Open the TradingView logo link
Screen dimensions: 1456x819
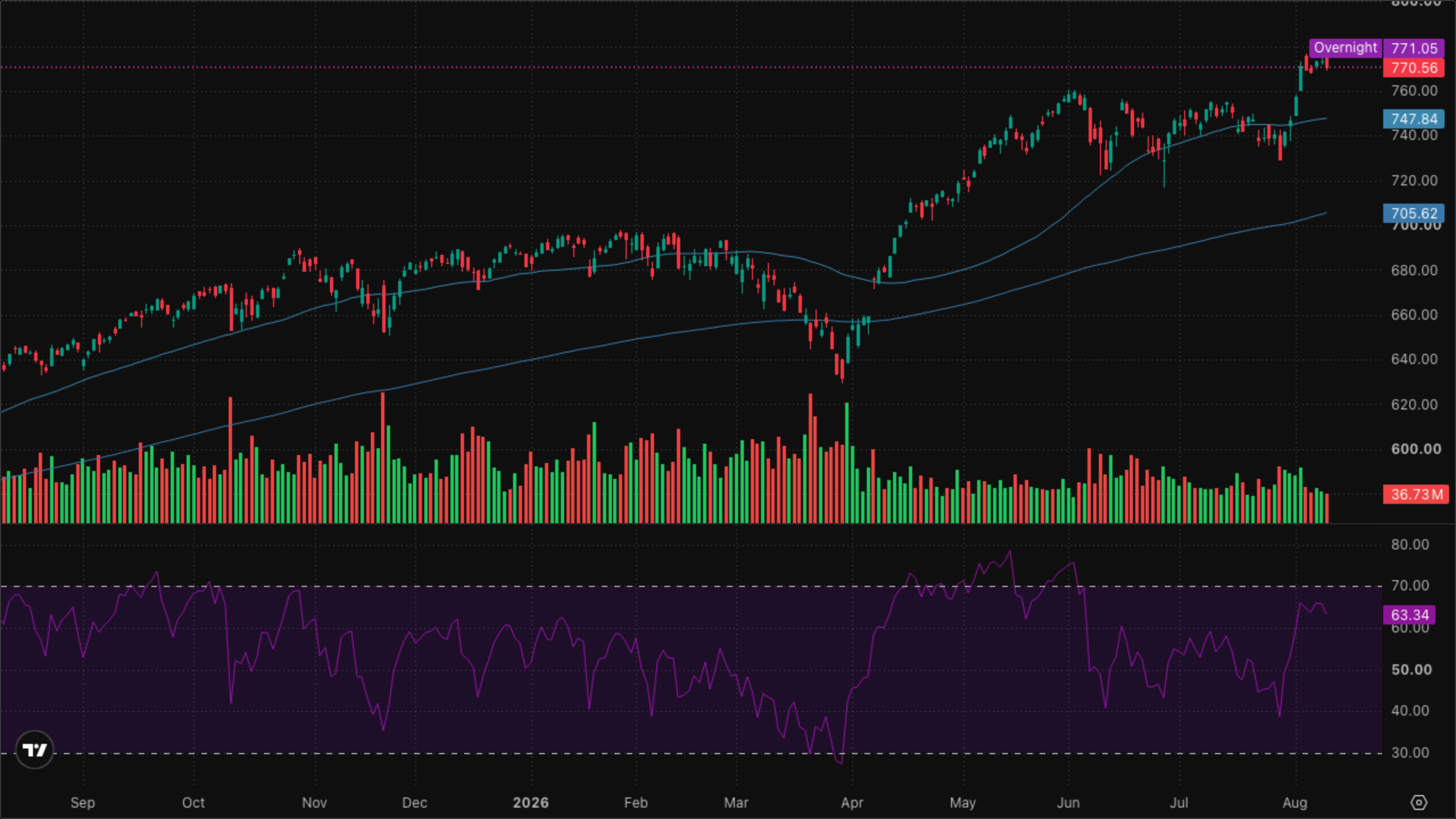35,750
